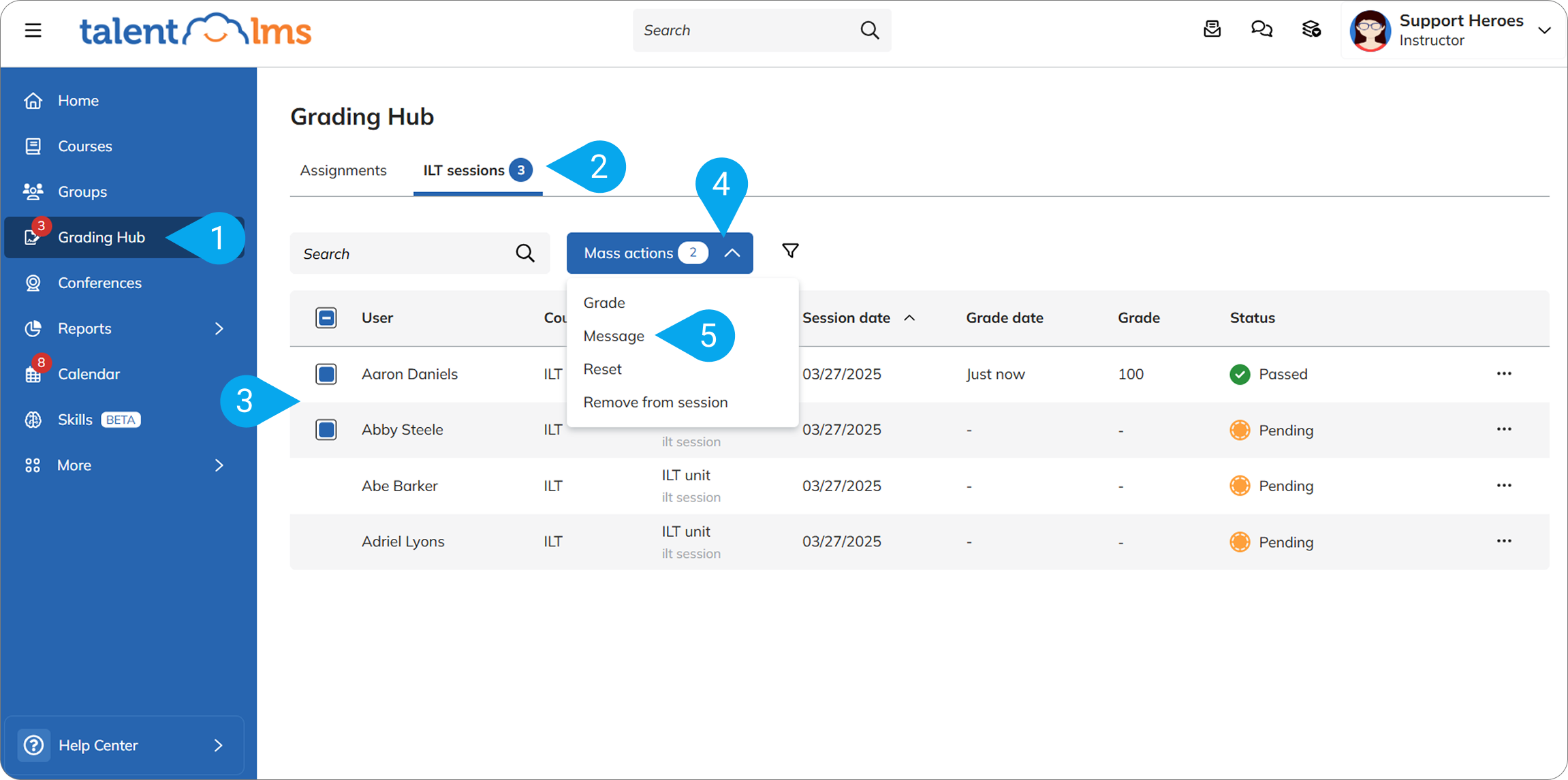Uncheck the Abby Steele row checkbox

(x=326, y=430)
